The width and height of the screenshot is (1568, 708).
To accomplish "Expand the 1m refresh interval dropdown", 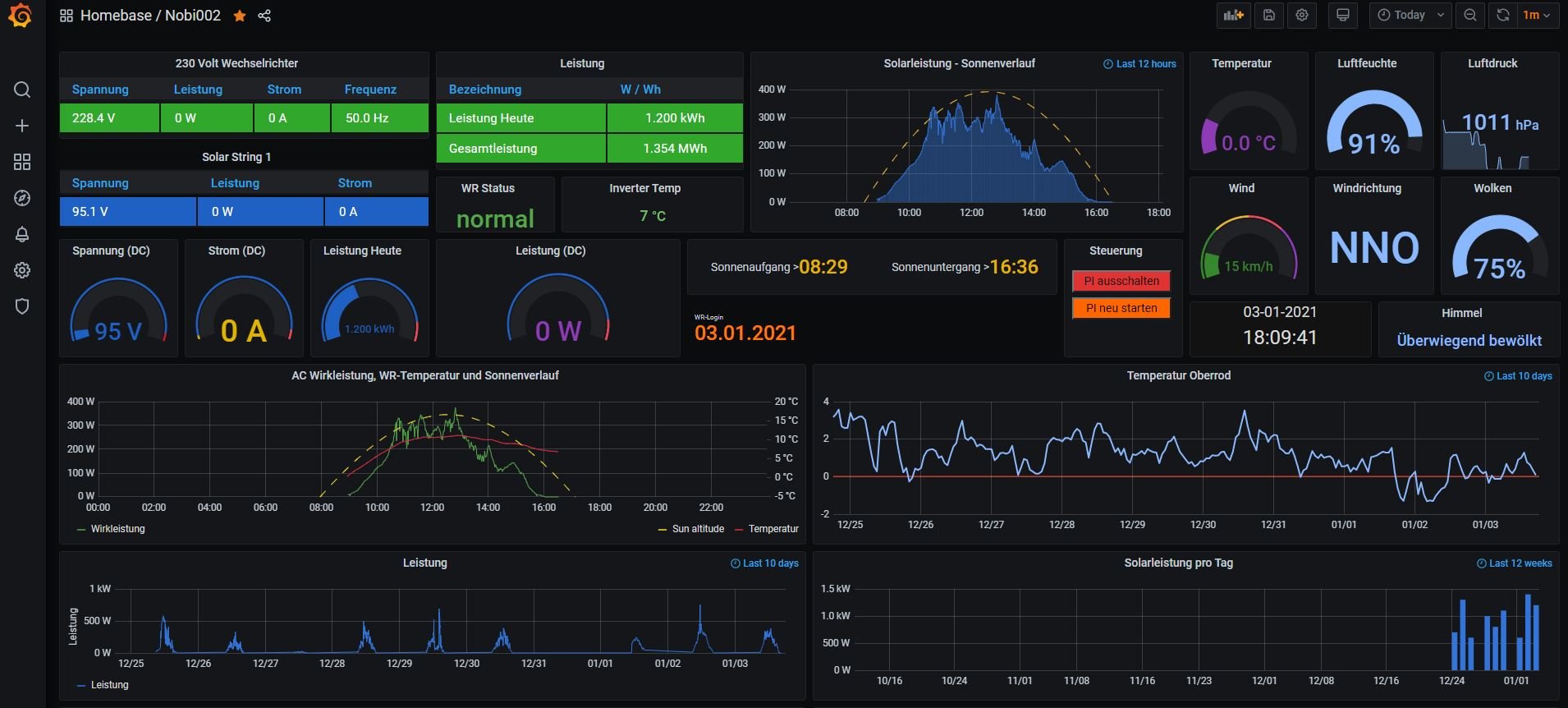I will 1536,15.
